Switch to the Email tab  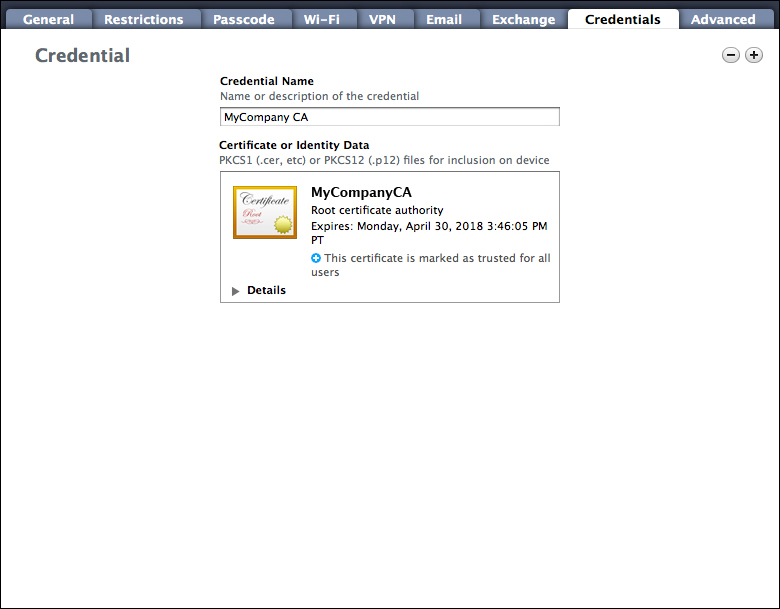pos(444,19)
